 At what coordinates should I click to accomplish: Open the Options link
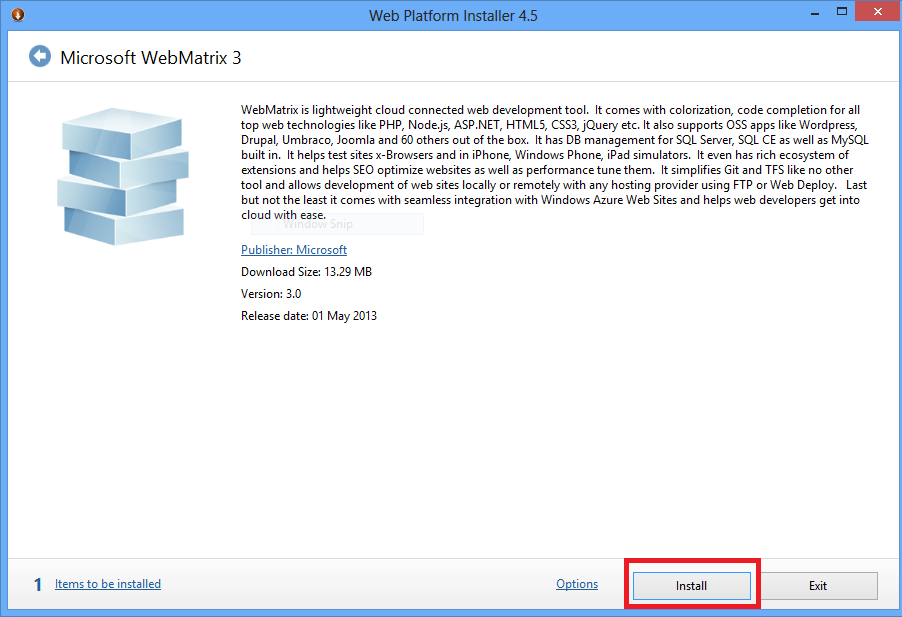[x=577, y=584]
